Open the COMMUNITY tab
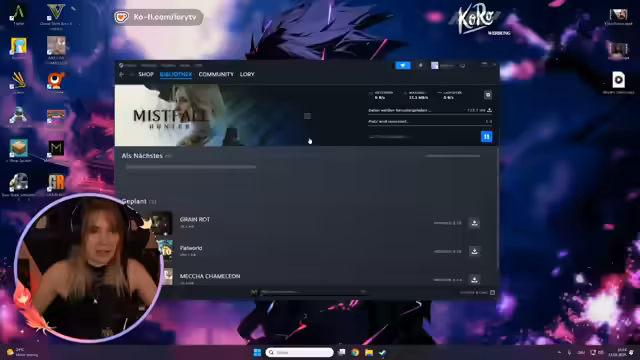 pyautogui.click(x=216, y=74)
